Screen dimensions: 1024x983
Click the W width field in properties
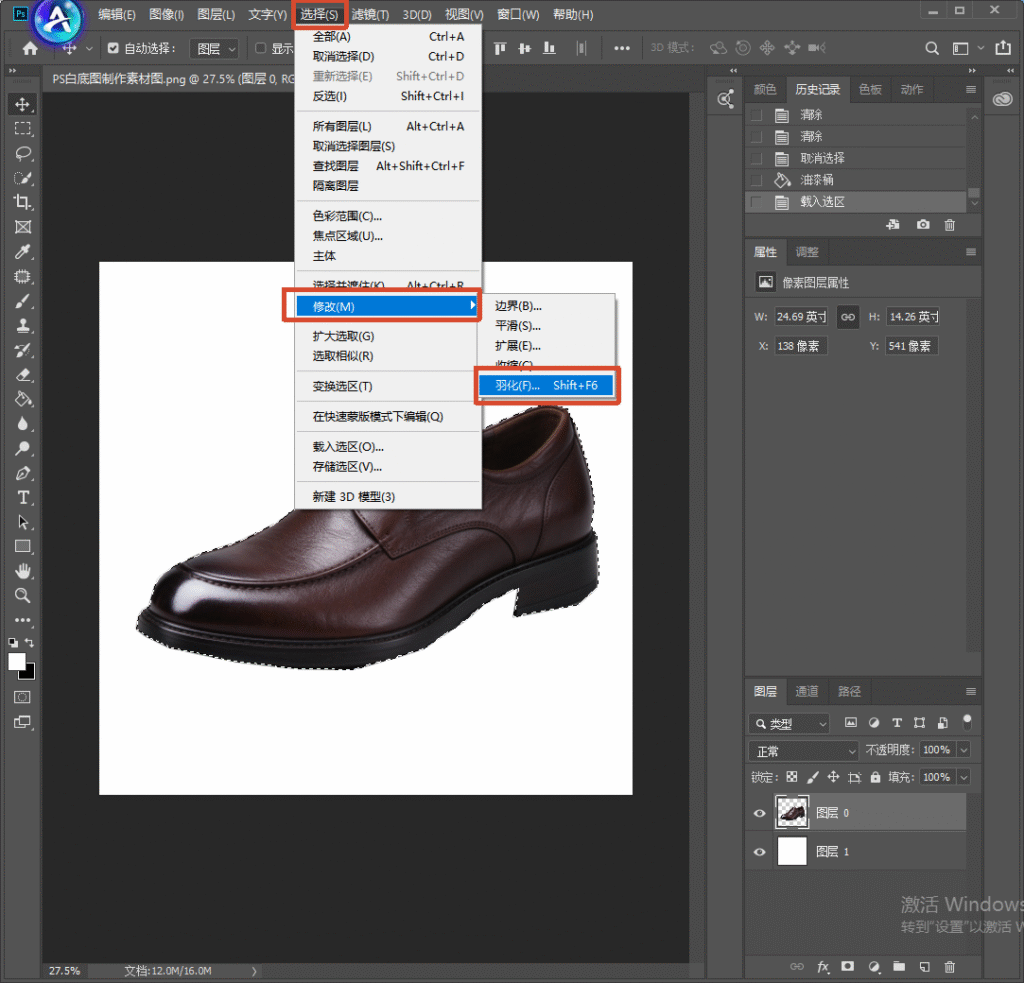801,317
